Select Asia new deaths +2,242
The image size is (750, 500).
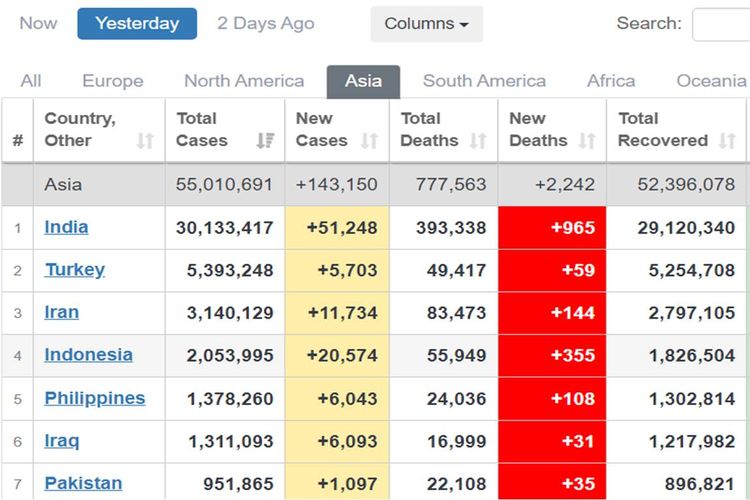(565, 185)
